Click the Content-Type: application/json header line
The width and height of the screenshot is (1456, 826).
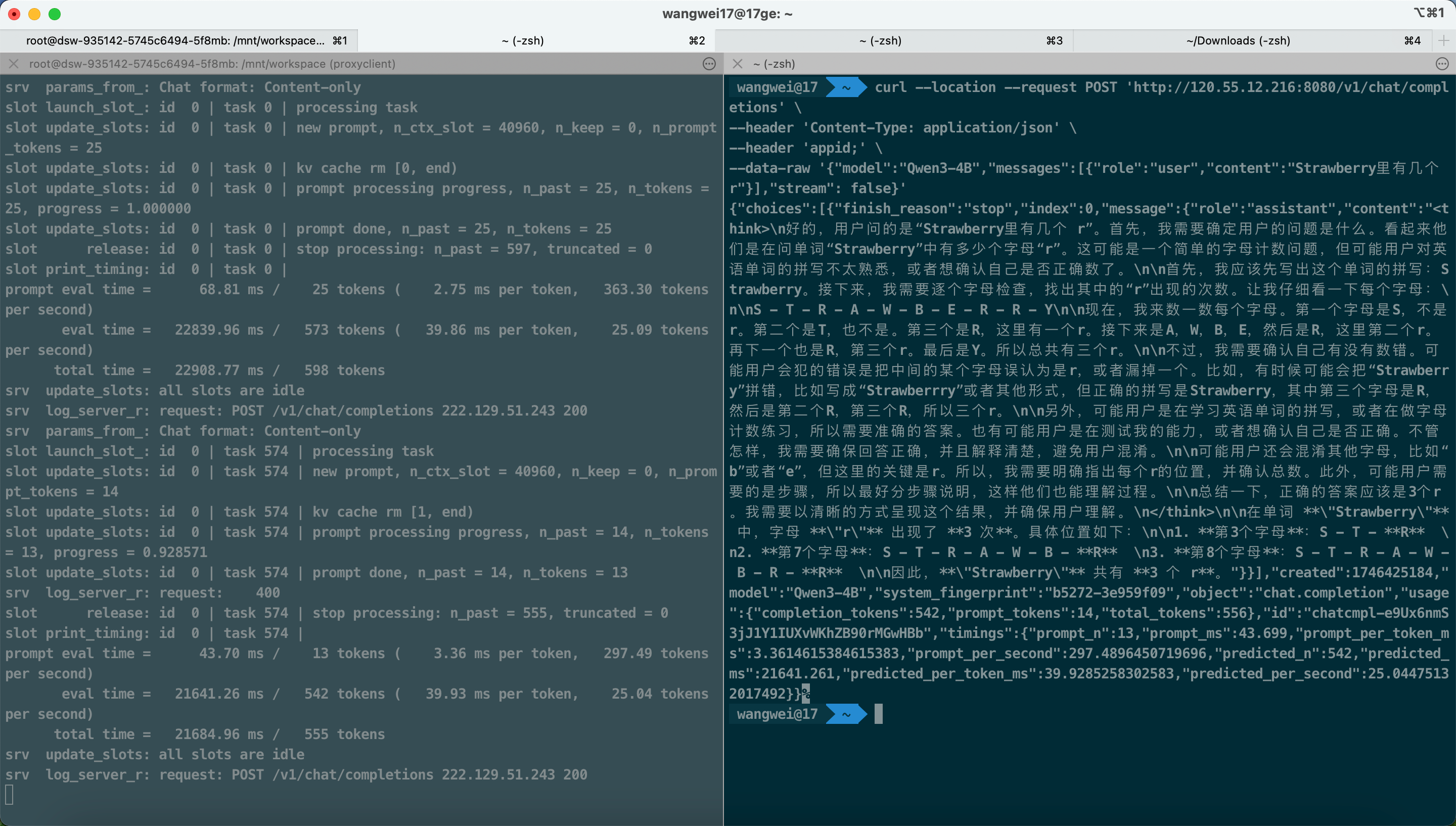pos(902,128)
